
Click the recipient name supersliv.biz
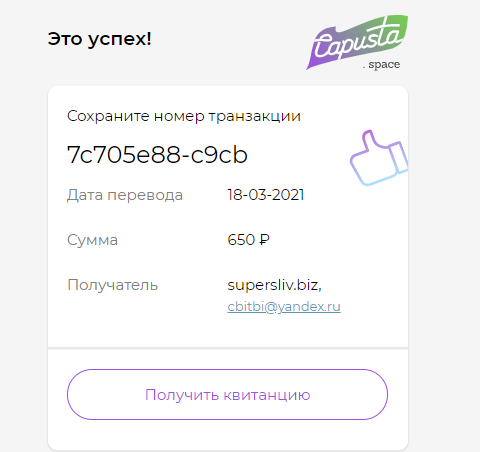[274, 285]
